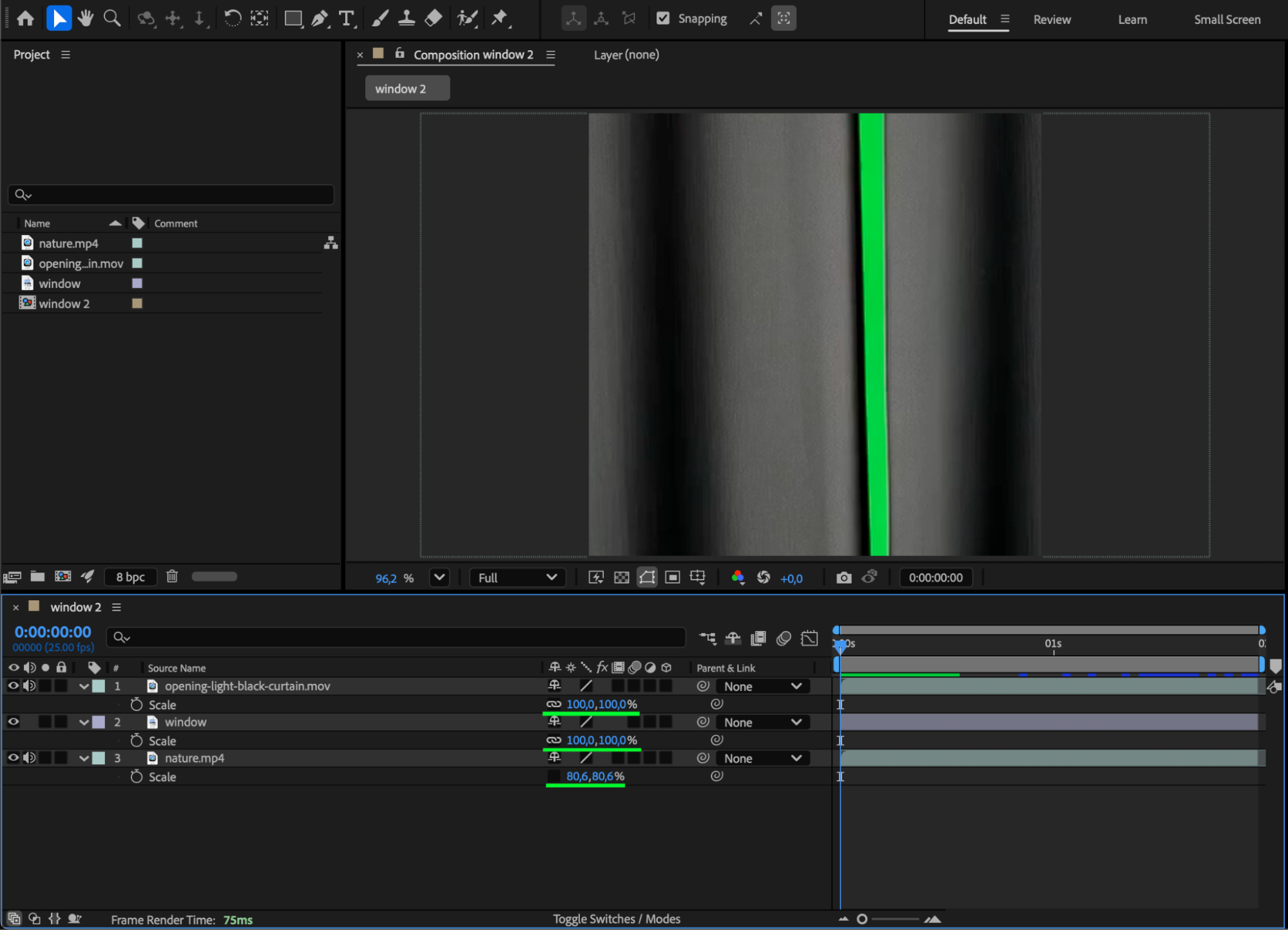Viewport: 1288px width, 930px height.
Task: Click Toggle Switches / Modes button
Action: click(616, 919)
